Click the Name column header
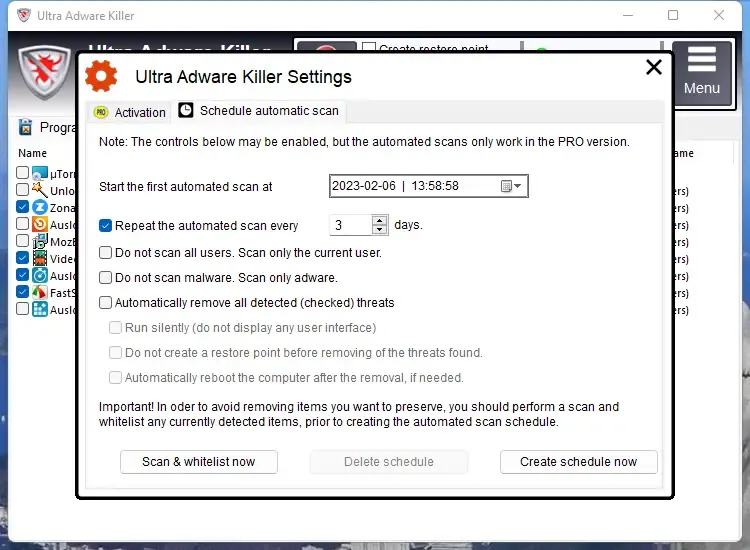This screenshot has height=550, width=750. [x=33, y=153]
